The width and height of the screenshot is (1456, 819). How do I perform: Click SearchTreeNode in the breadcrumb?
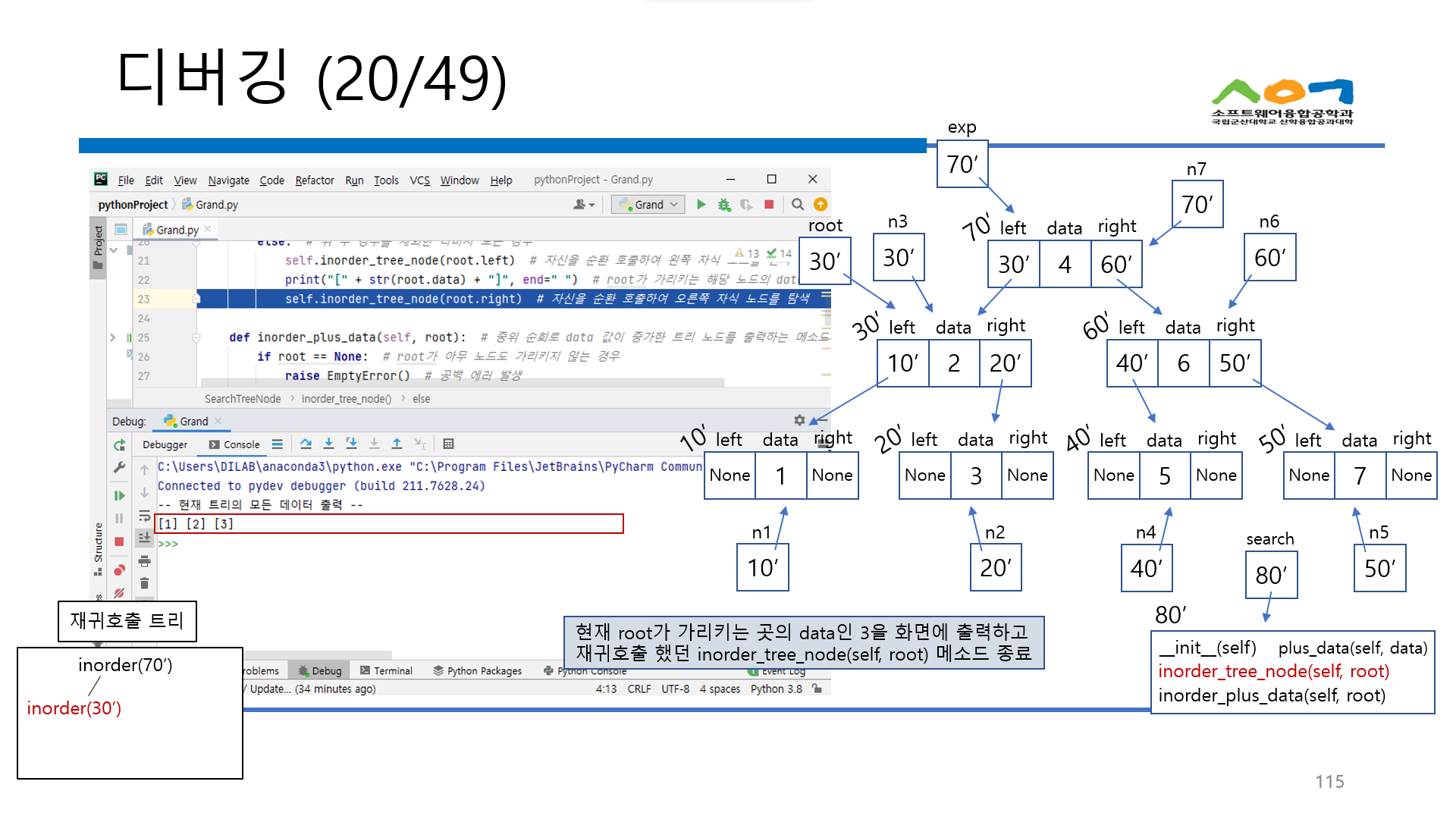(243, 399)
